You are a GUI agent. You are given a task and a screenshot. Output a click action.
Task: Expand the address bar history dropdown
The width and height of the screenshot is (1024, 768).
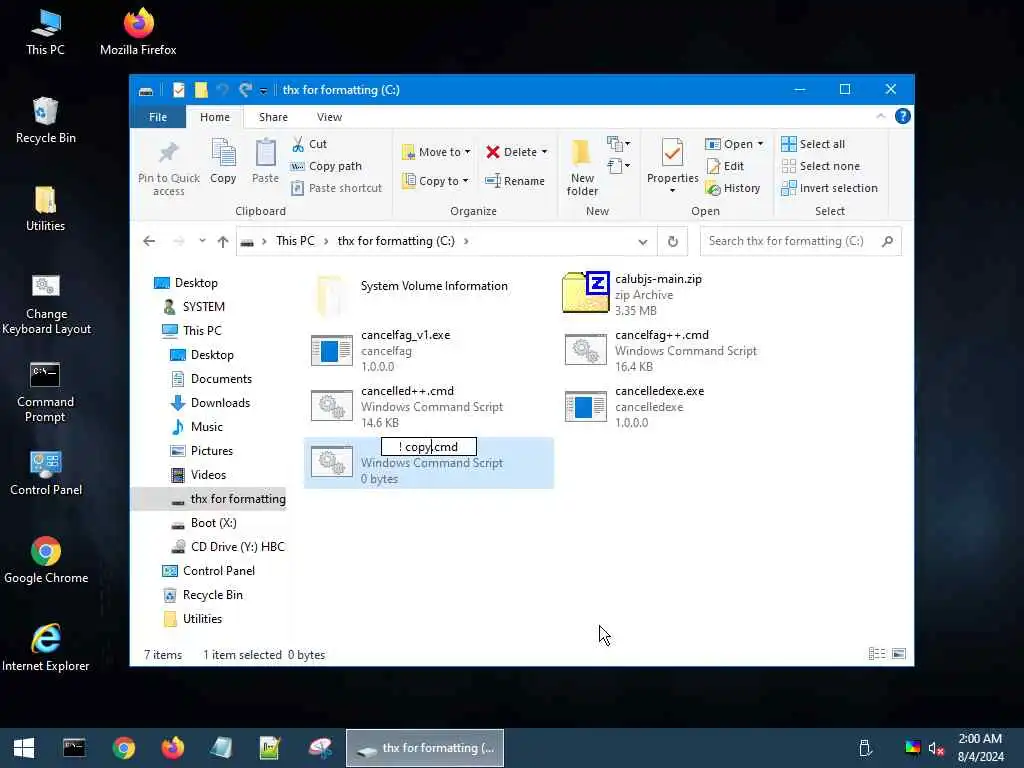pos(643,242)
